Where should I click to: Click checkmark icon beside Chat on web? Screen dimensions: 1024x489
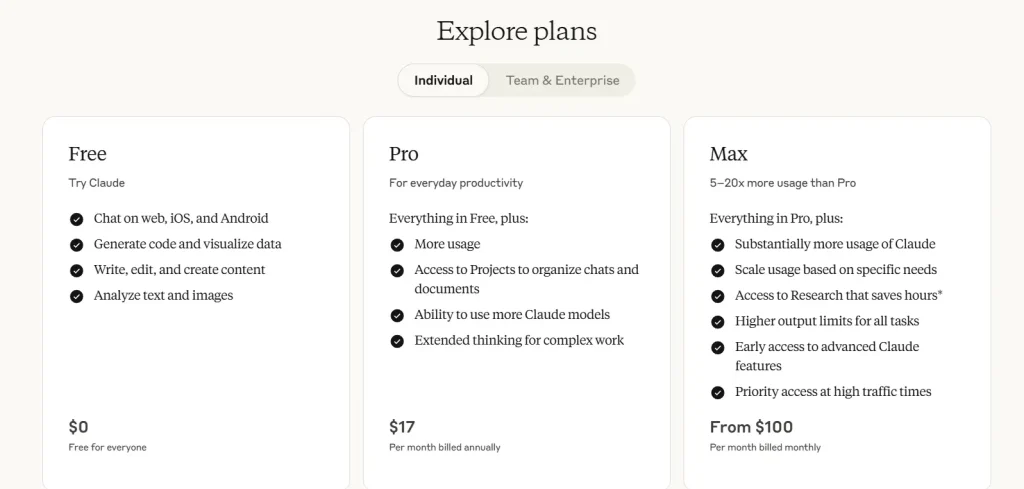tap(76, 219)
